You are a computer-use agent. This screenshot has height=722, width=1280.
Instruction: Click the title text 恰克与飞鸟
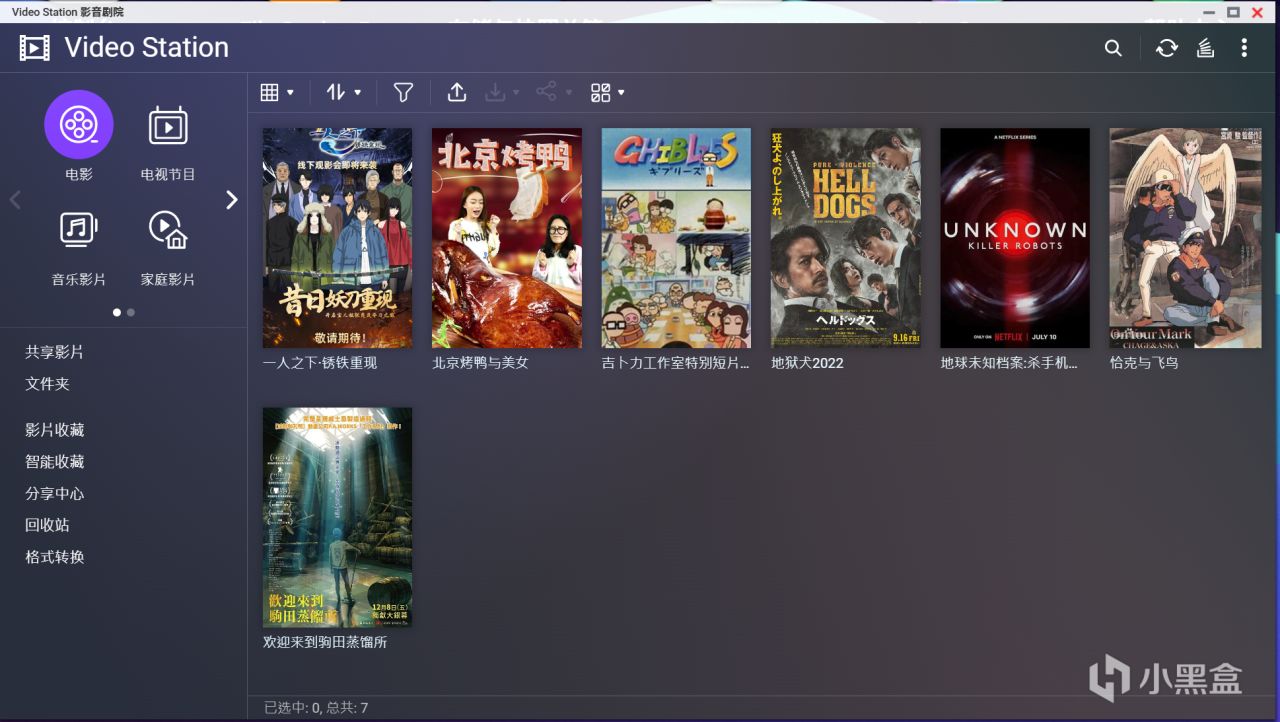click(x=1144, y=363)
